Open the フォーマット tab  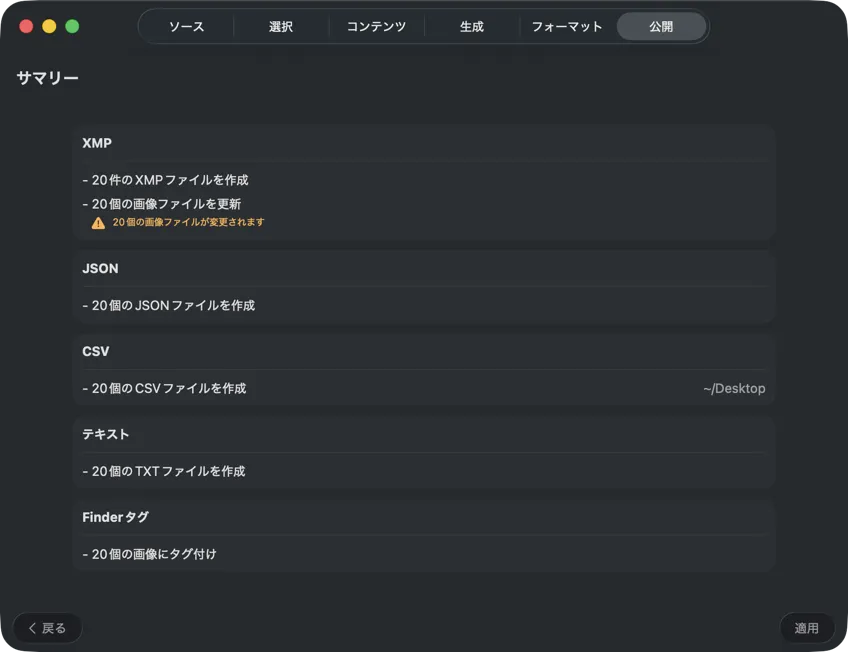pos(566,27)
